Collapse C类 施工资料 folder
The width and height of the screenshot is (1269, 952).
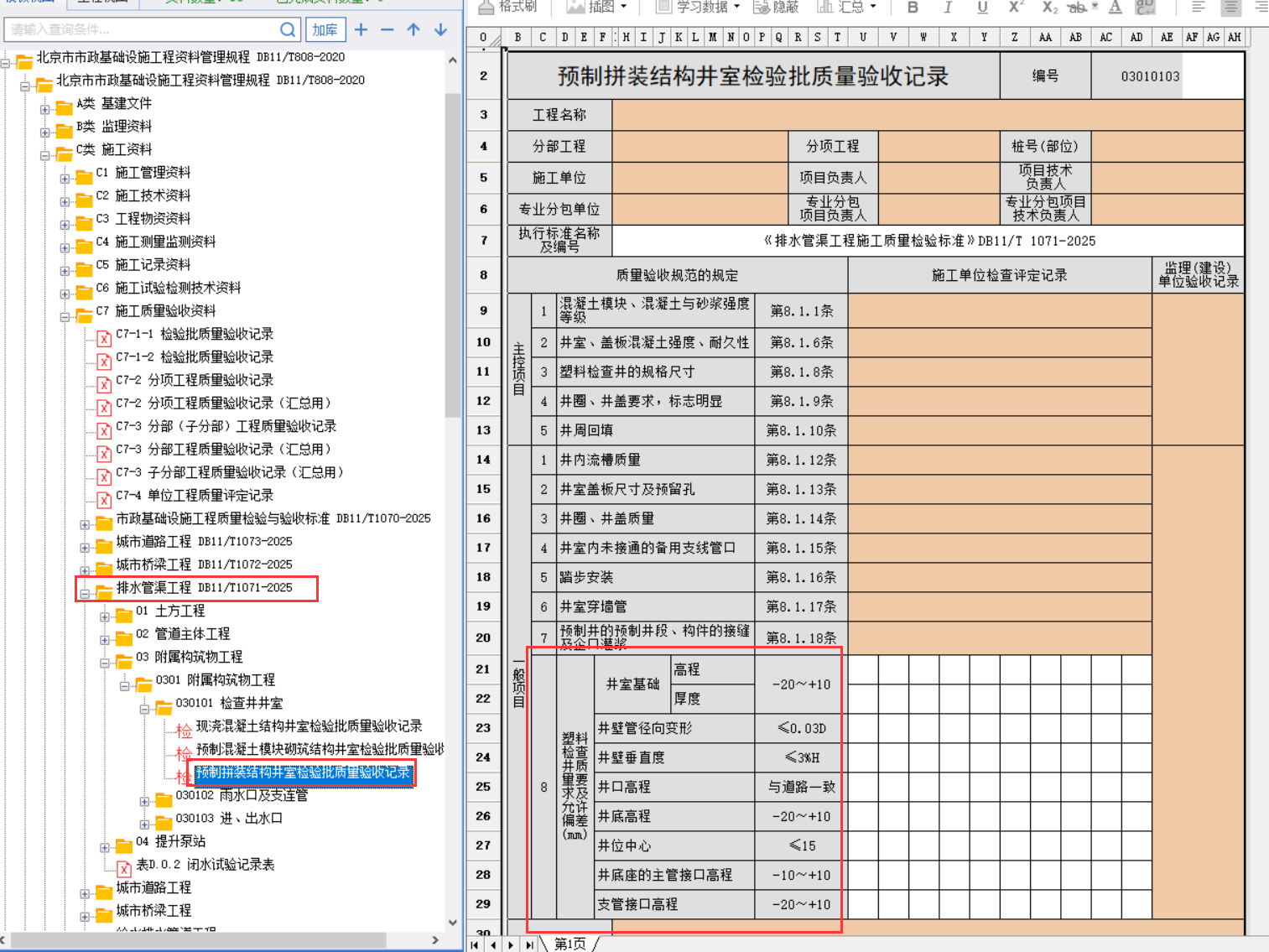tap(45, 155)
